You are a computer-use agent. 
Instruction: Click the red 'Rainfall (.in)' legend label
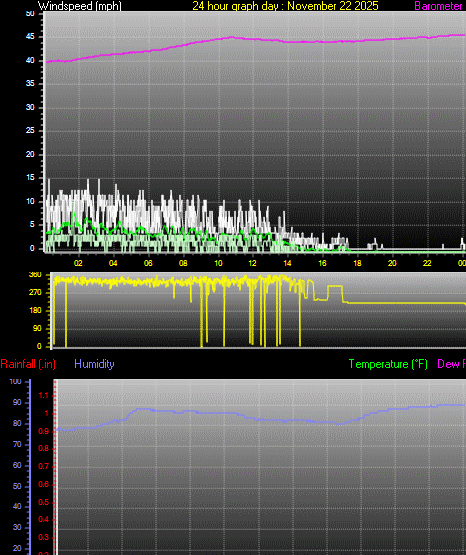click(28, 364)
